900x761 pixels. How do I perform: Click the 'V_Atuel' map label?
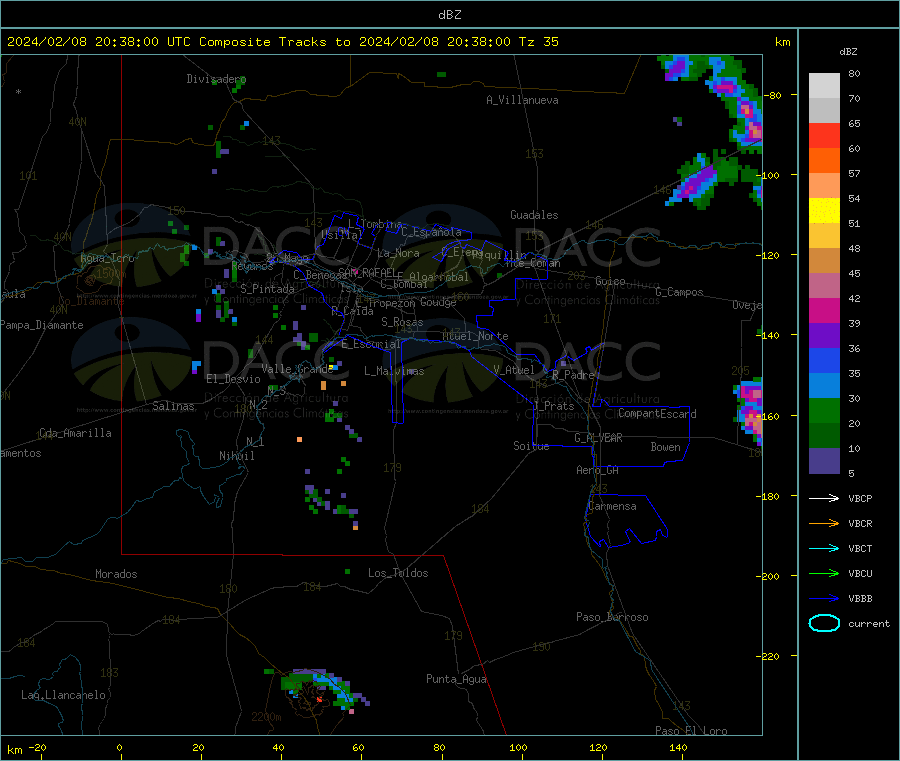point(514,370)
